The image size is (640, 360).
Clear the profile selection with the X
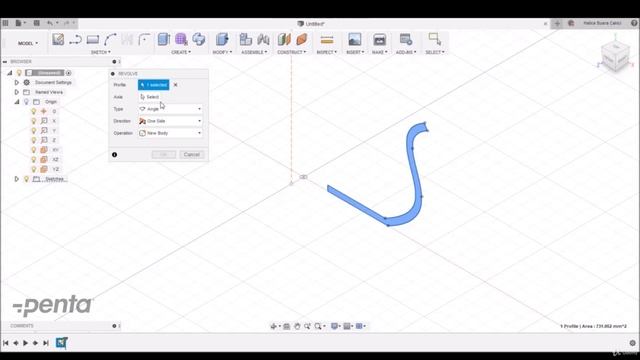176,85
